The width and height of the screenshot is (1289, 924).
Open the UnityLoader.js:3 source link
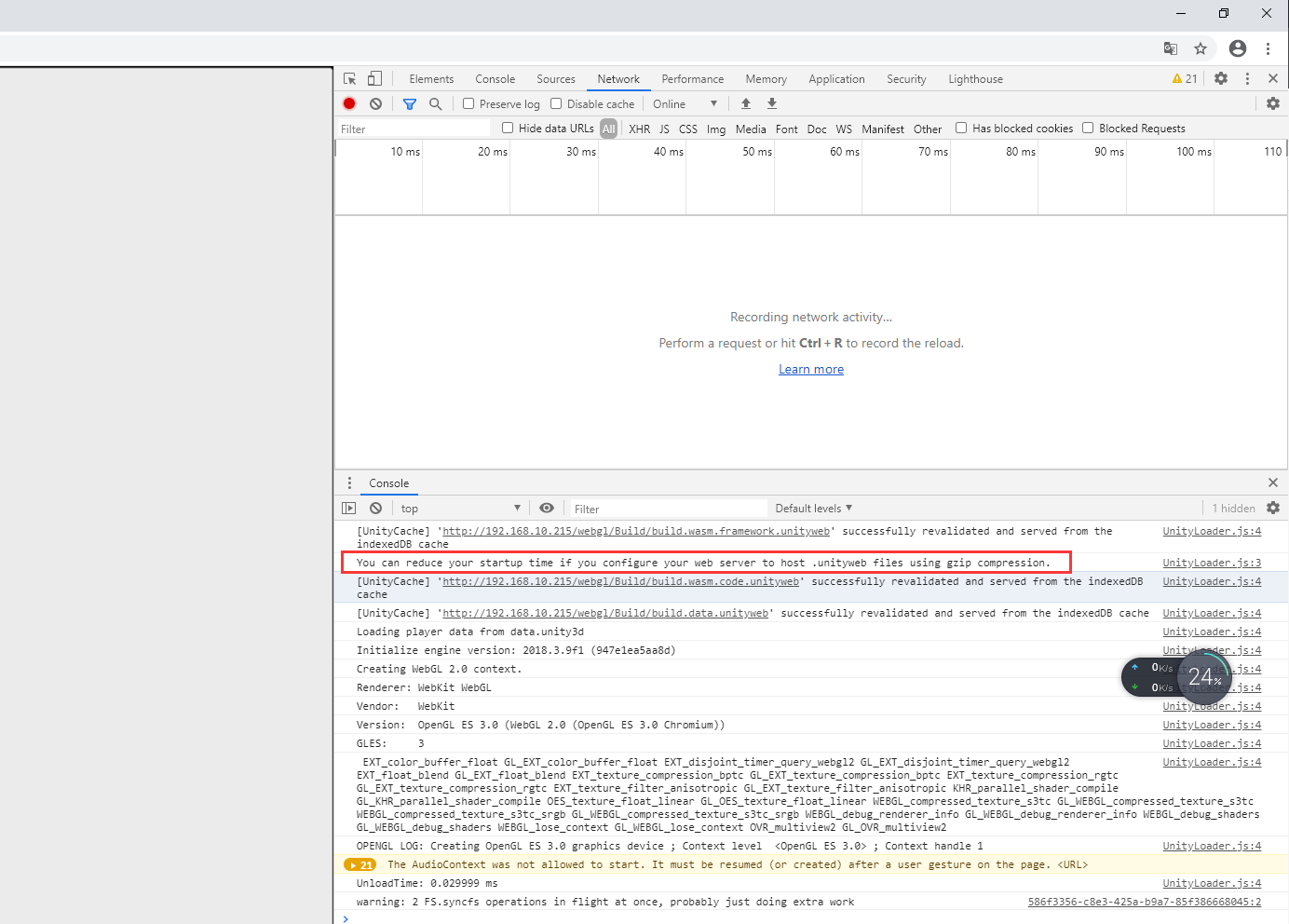click(x=1212, y=564)
